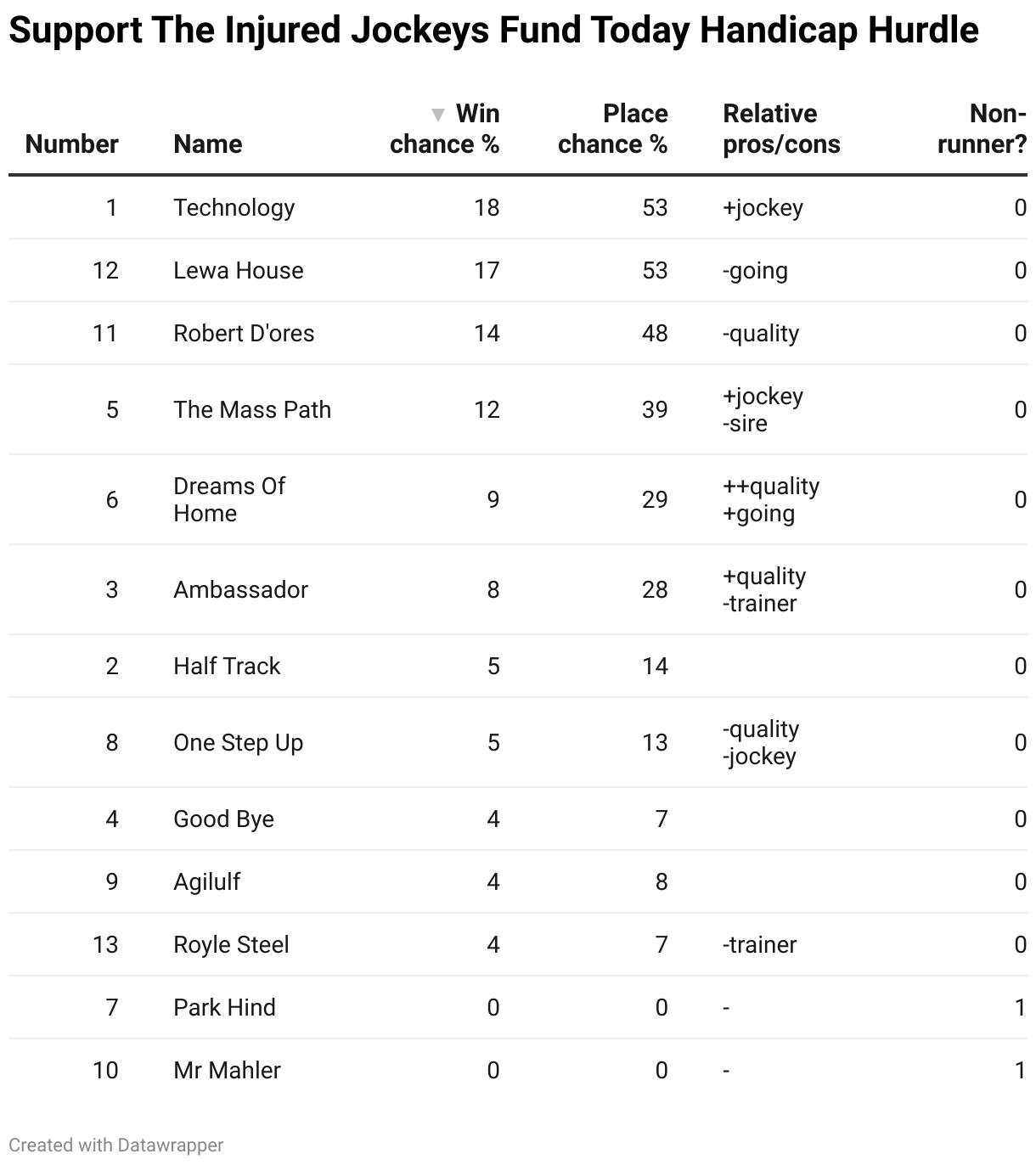Select the Lewa House row name

coord(238,271)
